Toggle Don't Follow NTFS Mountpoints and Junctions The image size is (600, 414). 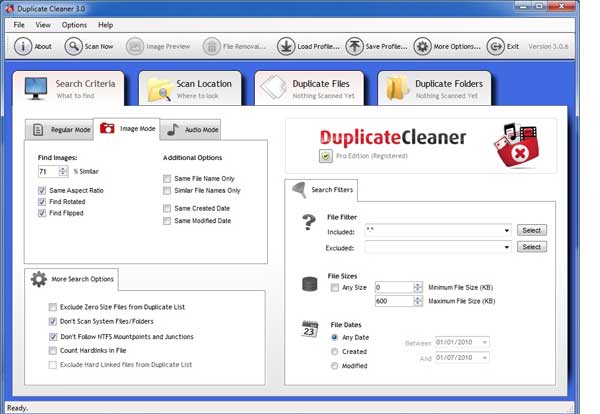tap(53, 337)
